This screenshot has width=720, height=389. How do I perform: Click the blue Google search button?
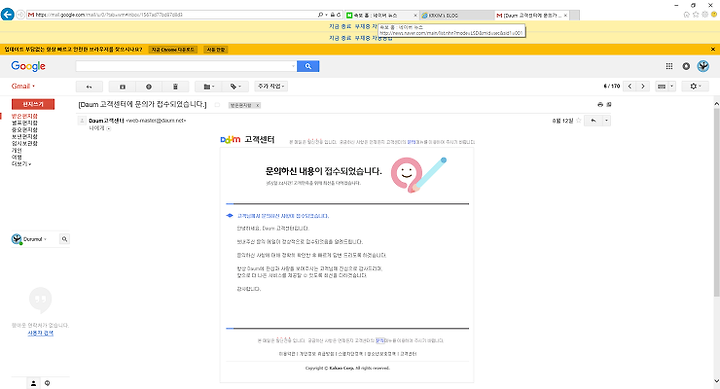point(308,66)
